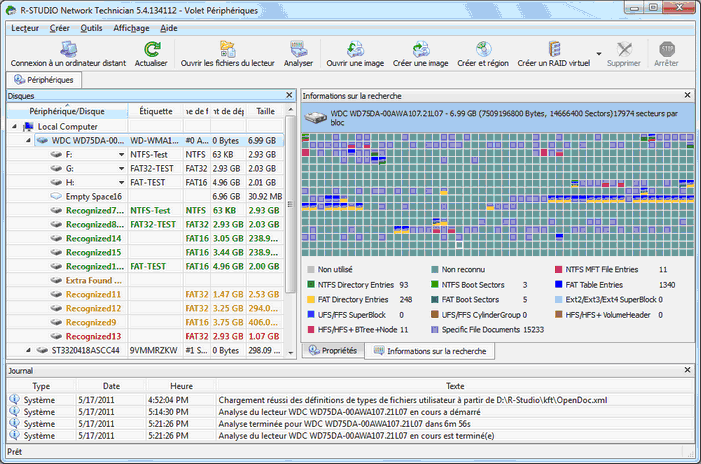The width and height of the screenshot is (701, 464).
Task: Open the Affichage menu
Action: pos(131,28)
